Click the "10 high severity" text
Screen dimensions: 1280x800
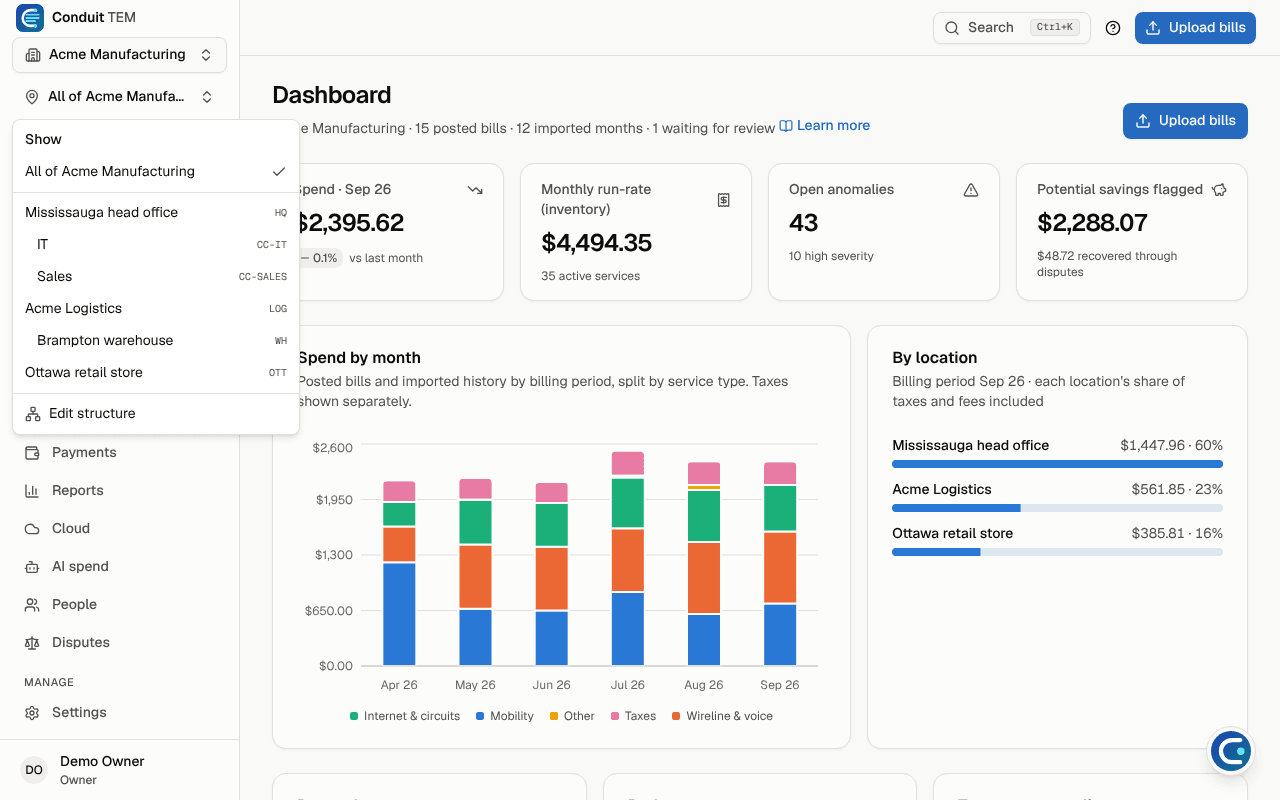(831, 256)
